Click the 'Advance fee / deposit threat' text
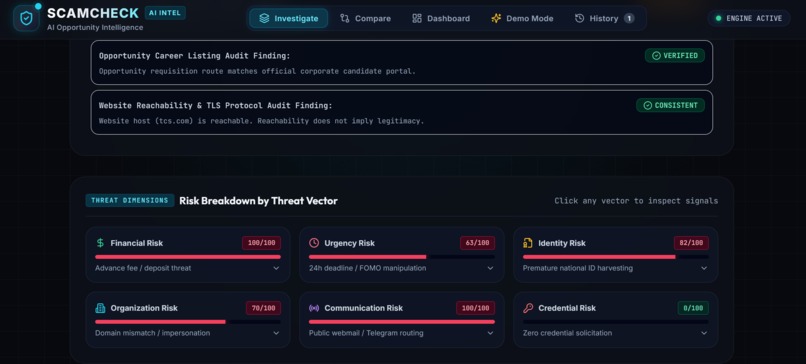The image size is (806, 364). pyautogui.click(x=143, y=268)
